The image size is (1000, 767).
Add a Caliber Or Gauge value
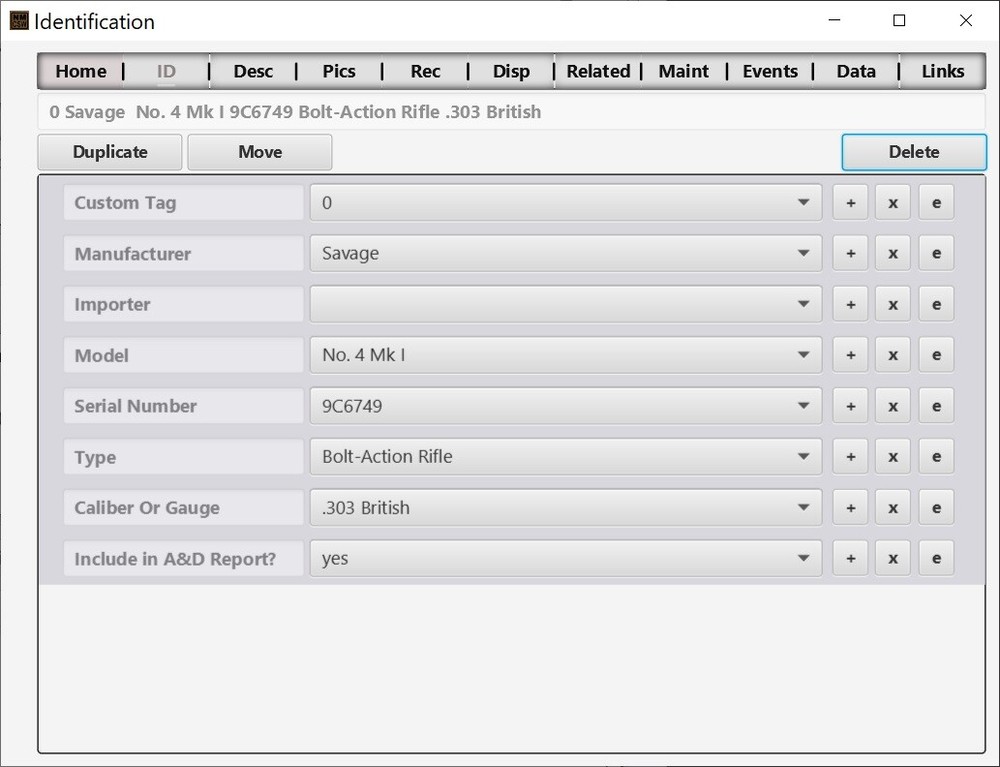pos(850,507)
